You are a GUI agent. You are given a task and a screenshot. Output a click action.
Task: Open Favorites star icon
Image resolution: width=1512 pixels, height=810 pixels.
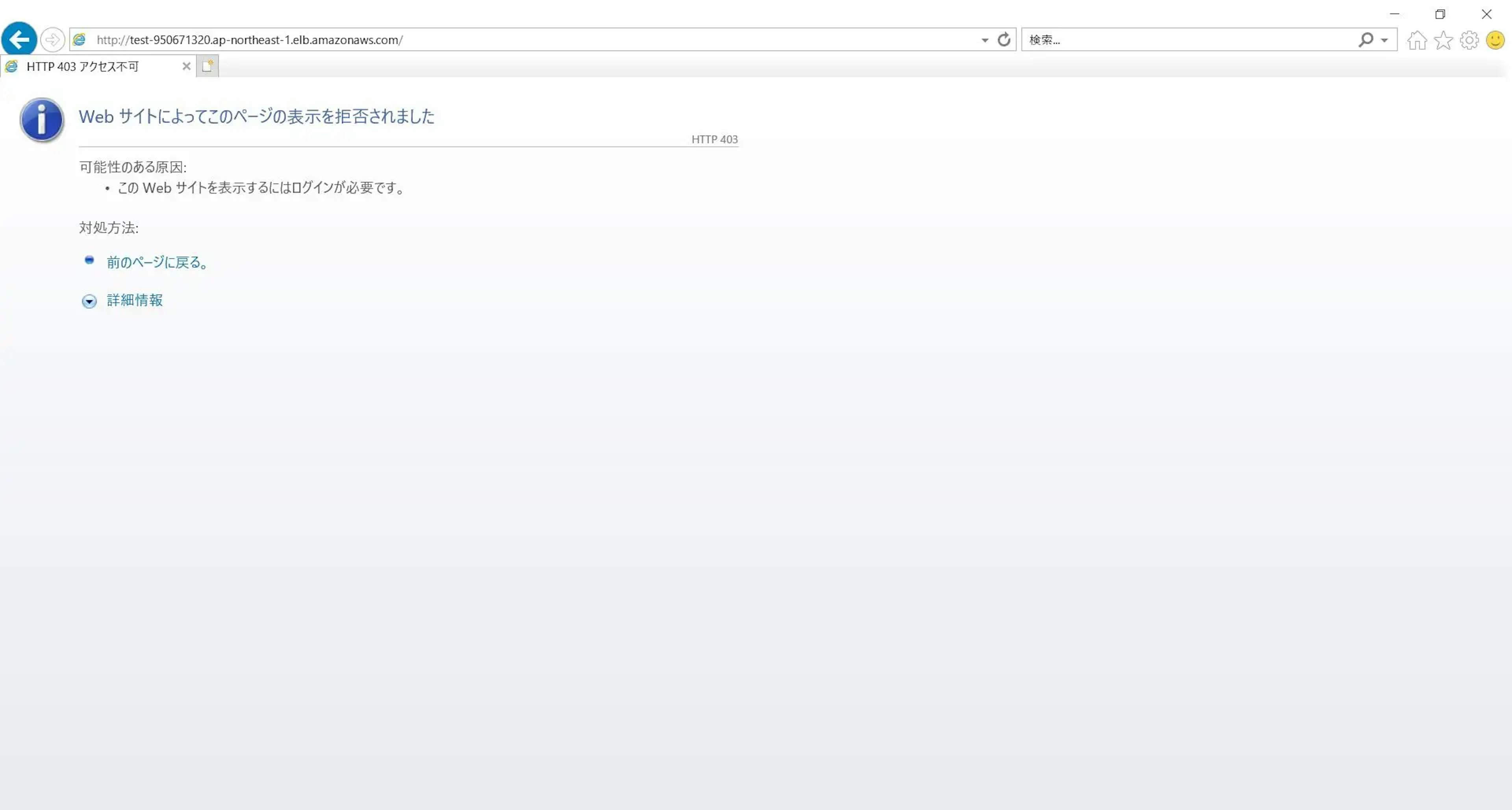(1443, 40)
